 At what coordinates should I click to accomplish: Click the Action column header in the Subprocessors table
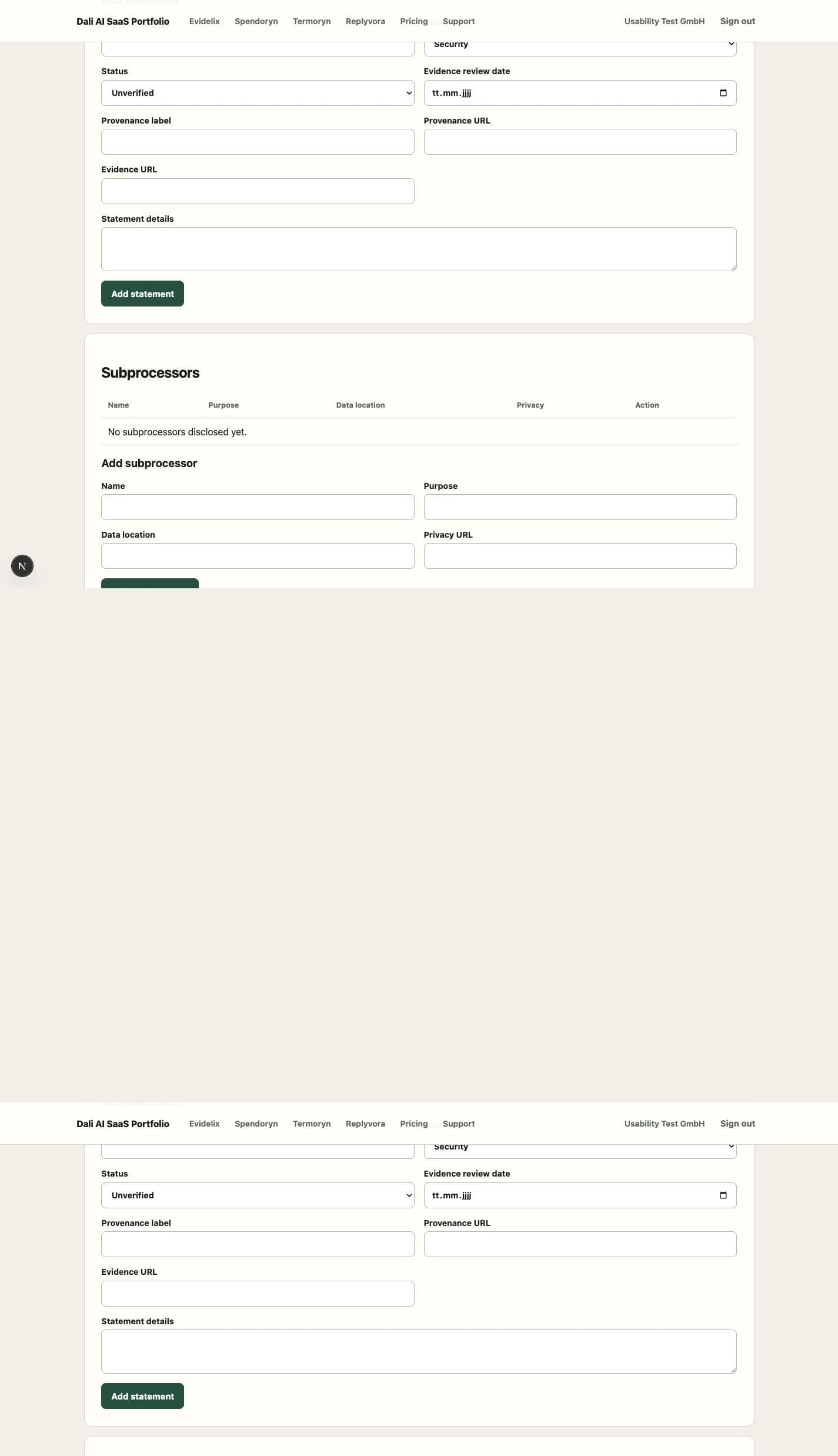coord(647,405)
